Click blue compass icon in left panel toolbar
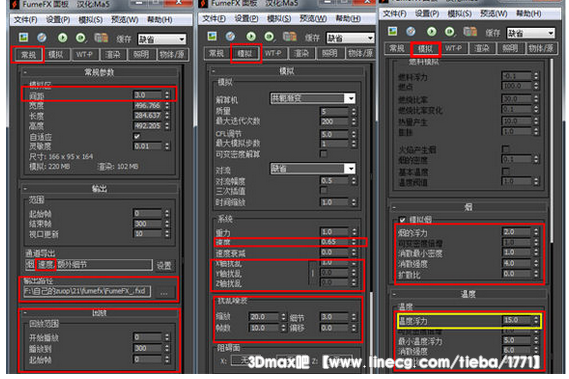This screenshot has height=379, width=569. (42, 37)
